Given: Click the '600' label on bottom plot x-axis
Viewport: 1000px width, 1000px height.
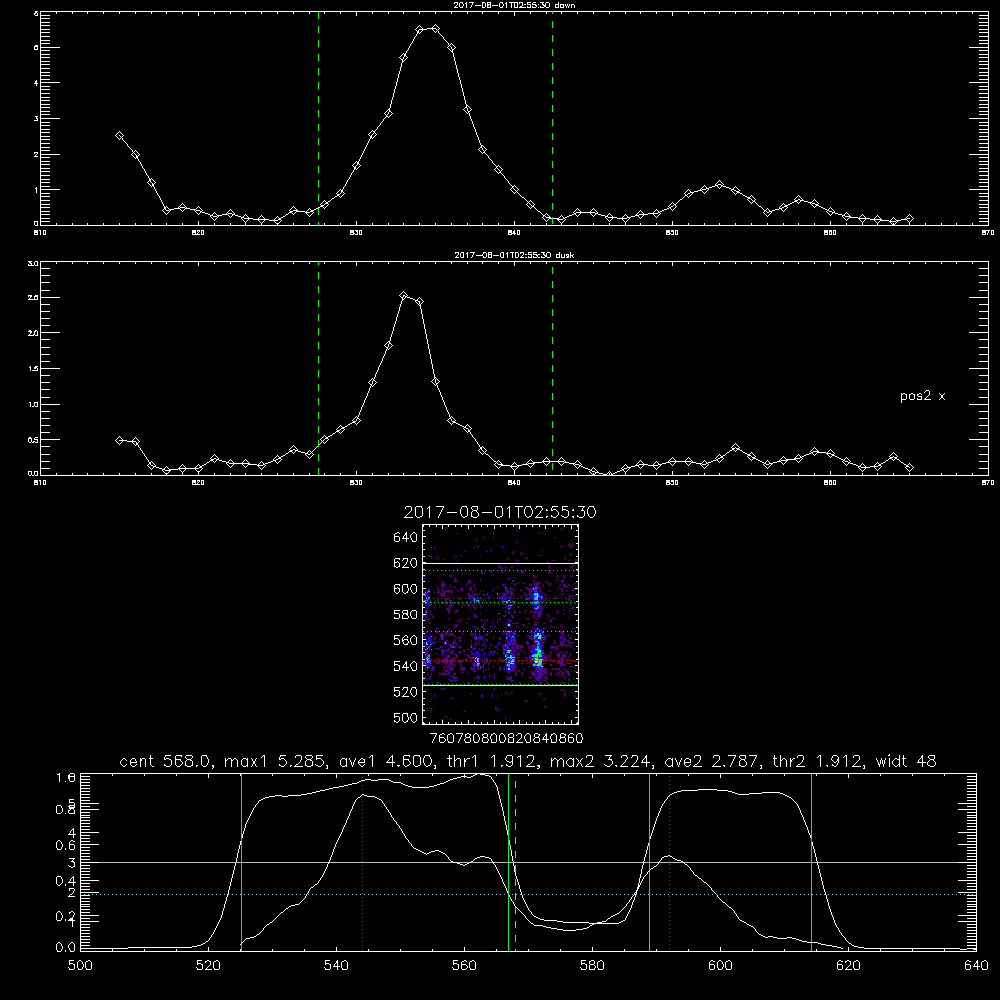Looking at the screenshot, I should pyautogui.click(x=721, y=966).
